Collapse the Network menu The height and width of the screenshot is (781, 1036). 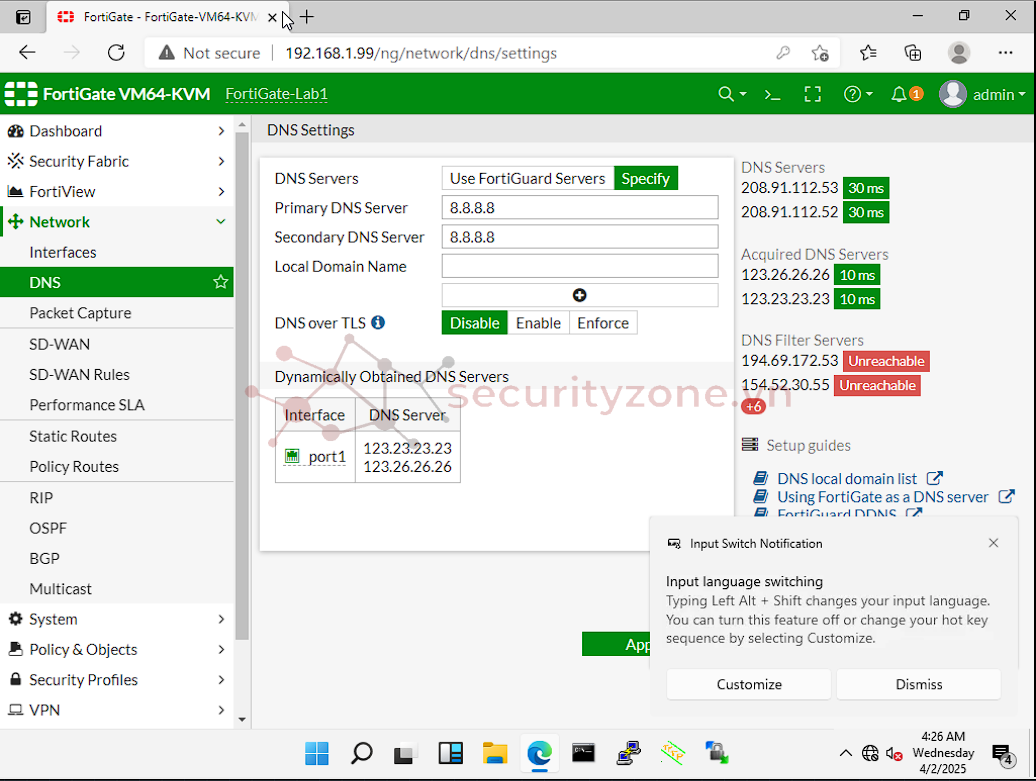click(x=117, y=222)
